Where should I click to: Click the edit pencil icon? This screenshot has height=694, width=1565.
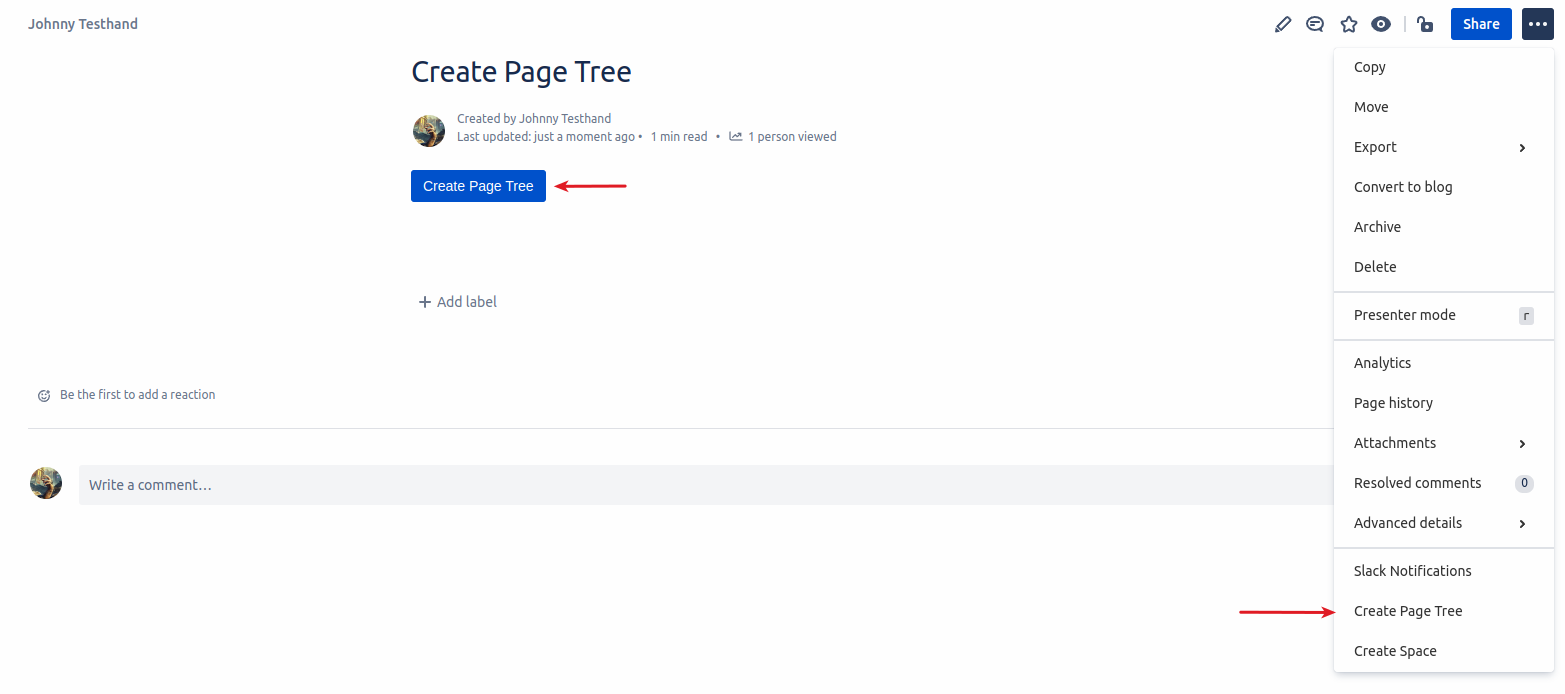[x=1283, y=24]
